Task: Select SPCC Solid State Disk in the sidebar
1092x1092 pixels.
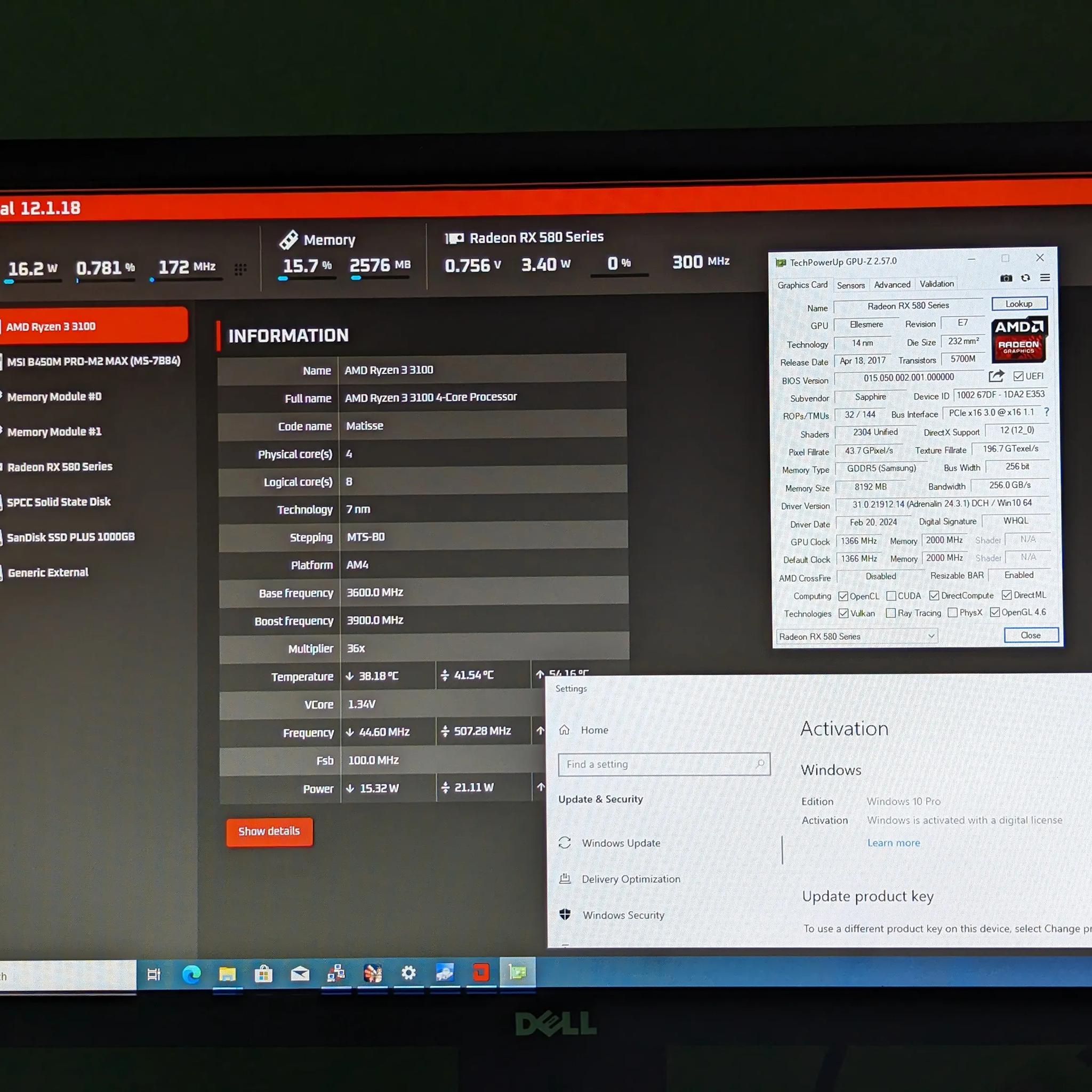Action: pos(59,502)
